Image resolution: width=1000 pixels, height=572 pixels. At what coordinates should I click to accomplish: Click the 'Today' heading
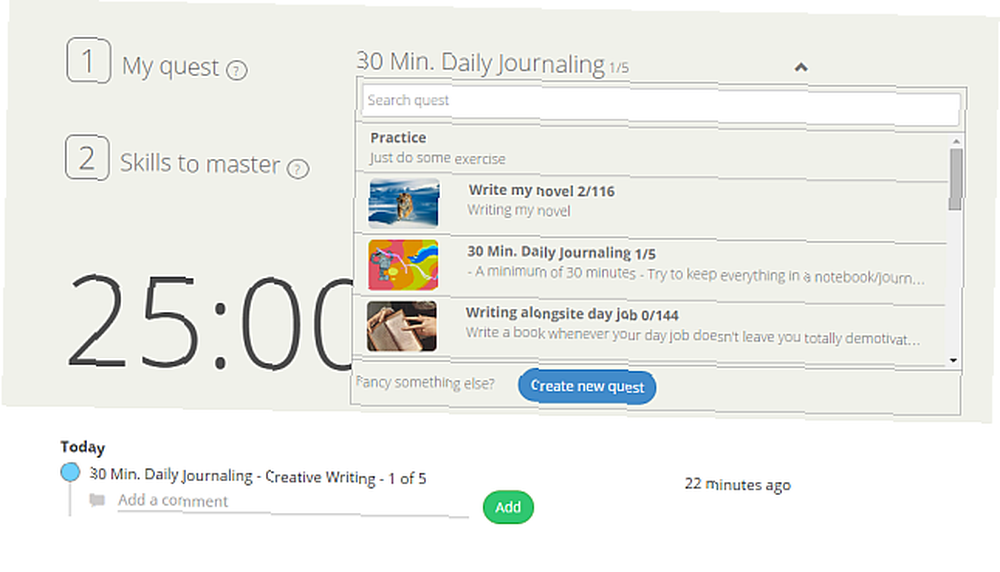(82, 448)
